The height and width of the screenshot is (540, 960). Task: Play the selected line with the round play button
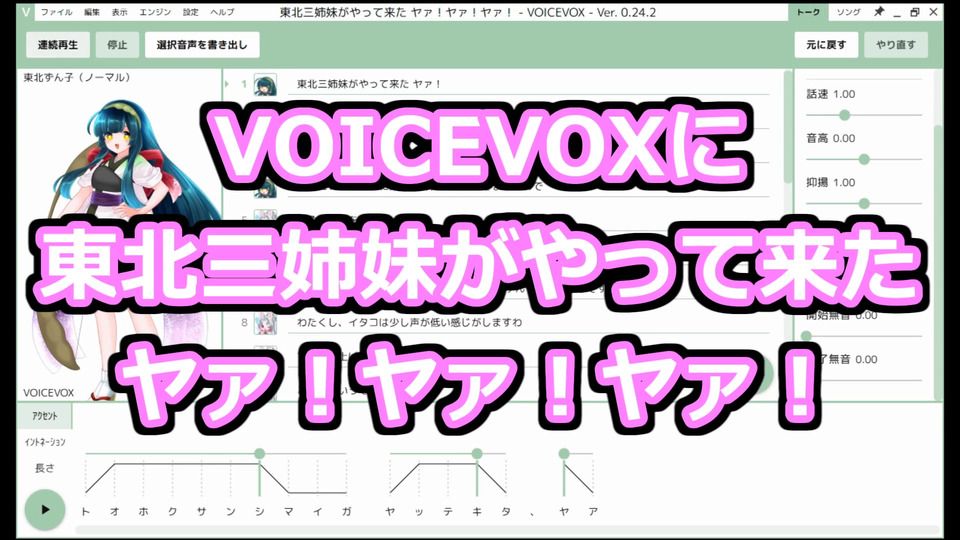45,509
